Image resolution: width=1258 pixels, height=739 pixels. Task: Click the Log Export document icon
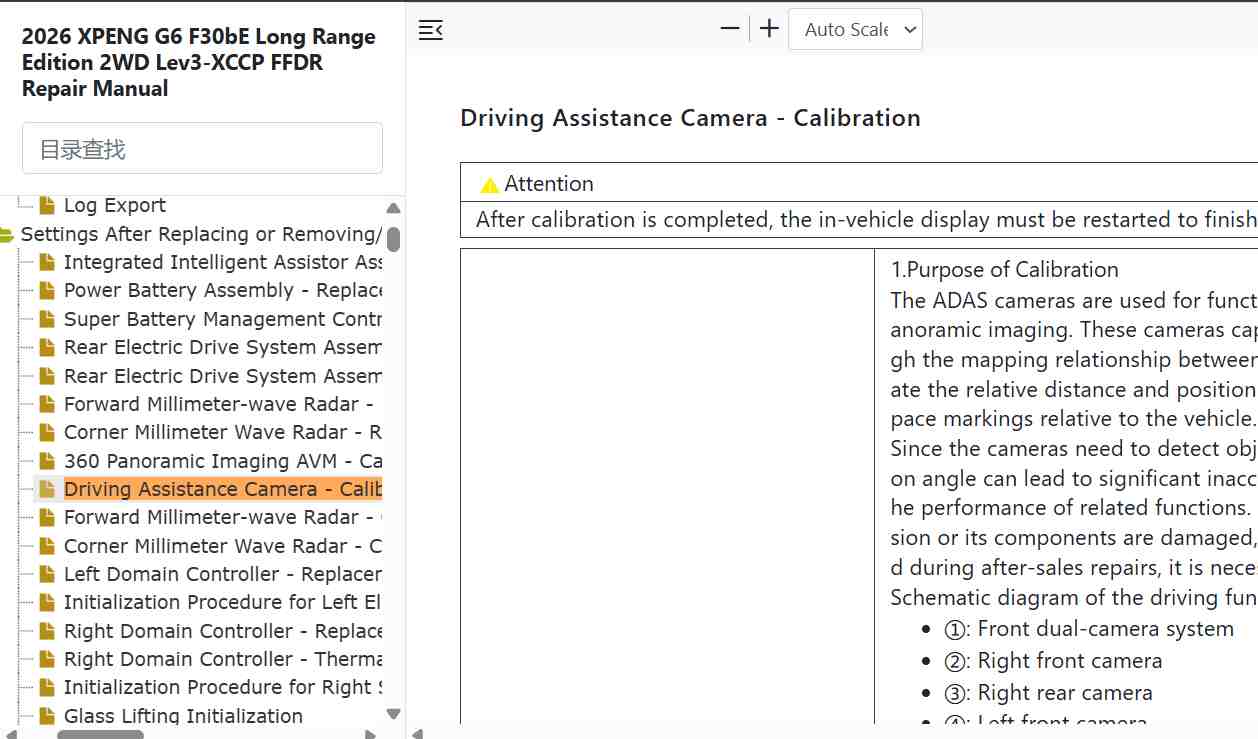[47, 205]
